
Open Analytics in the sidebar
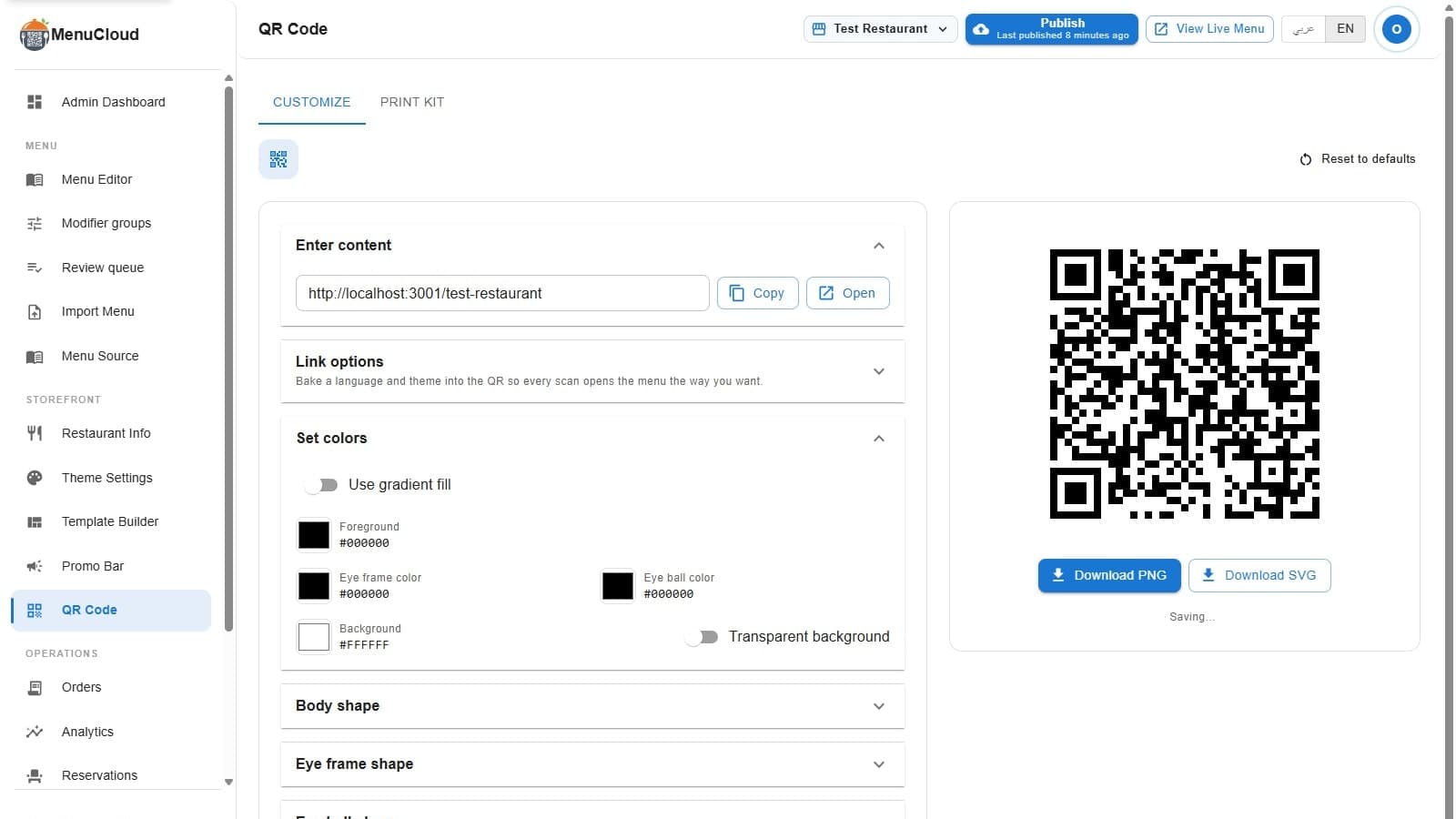pyautogui.click(x=111, y=732)
